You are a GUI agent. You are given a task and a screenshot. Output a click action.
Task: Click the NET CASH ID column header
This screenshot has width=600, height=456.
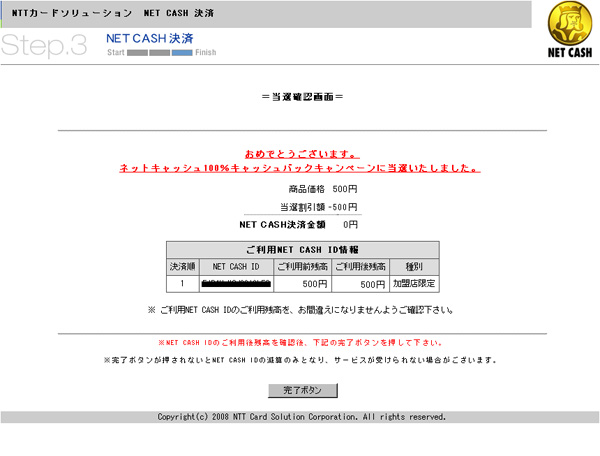[236, 267]
